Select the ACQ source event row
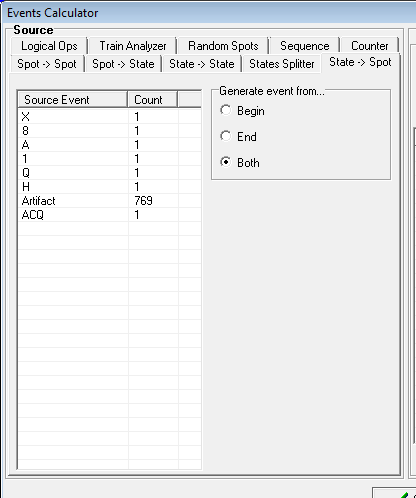The height and width of the screenshot is (498, 416). [110, 215]
